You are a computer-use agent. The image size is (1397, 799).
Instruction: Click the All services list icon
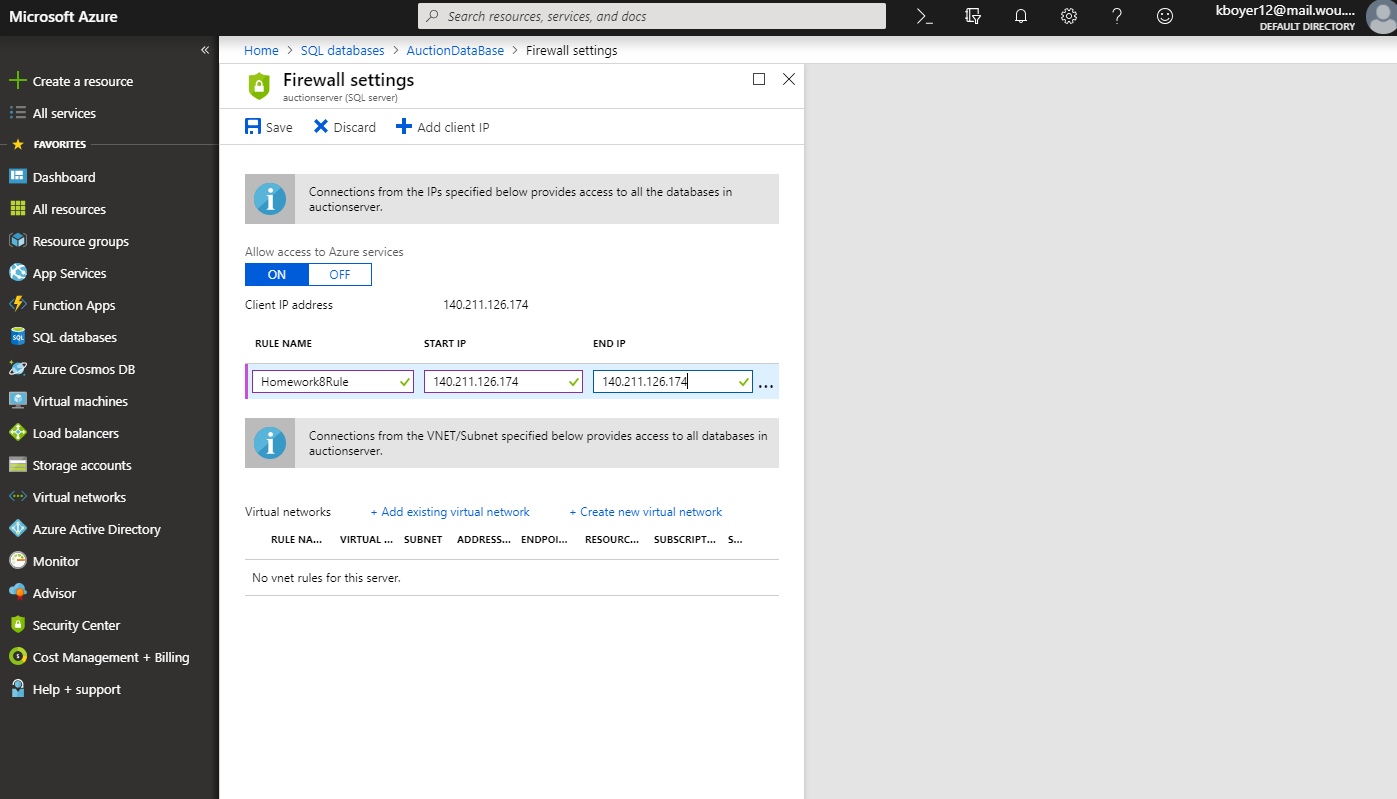pyautogui.click(x=17, y=113)
